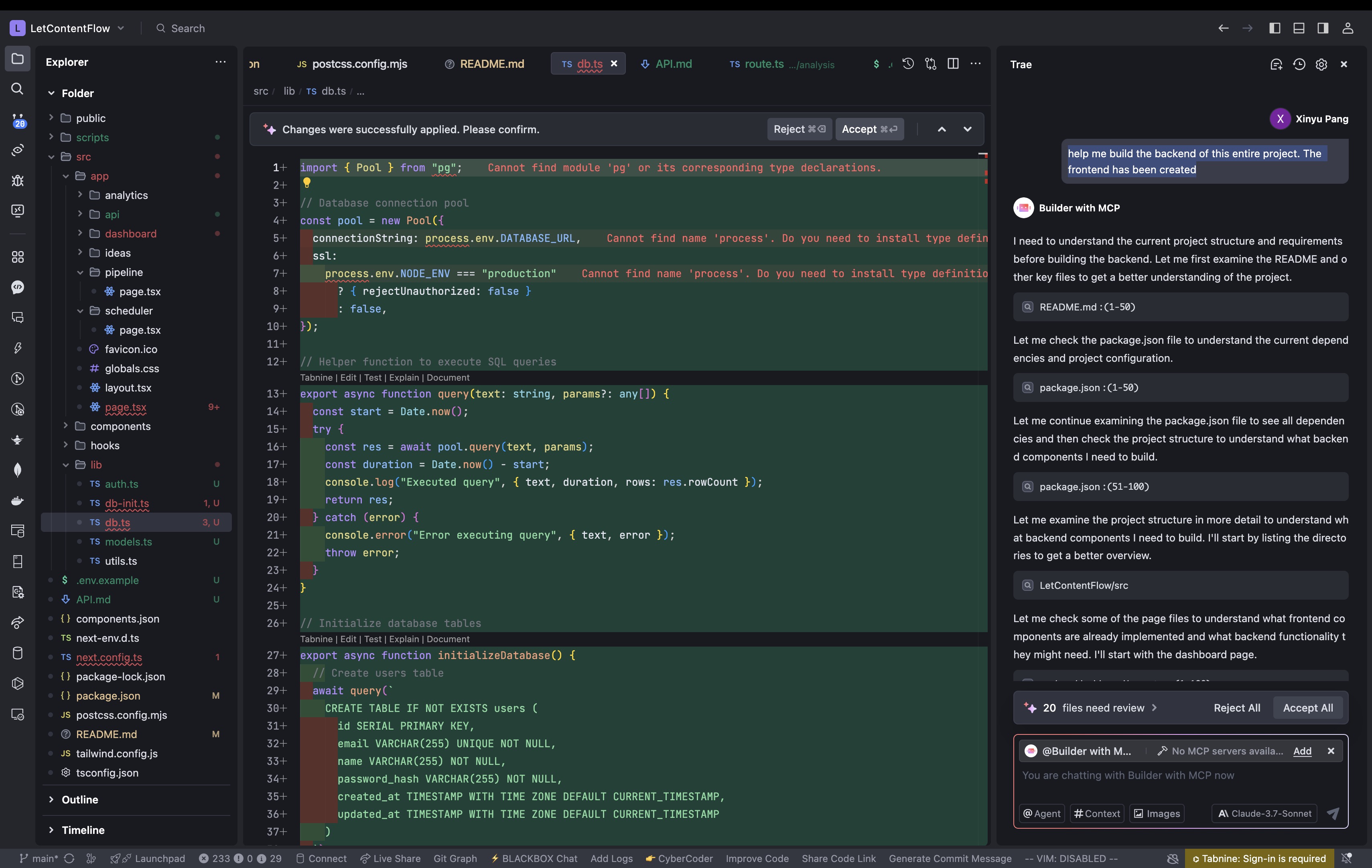Toggle the right sidebar layout icon
Screen dimensions: 1372x868
[1323, 28]
